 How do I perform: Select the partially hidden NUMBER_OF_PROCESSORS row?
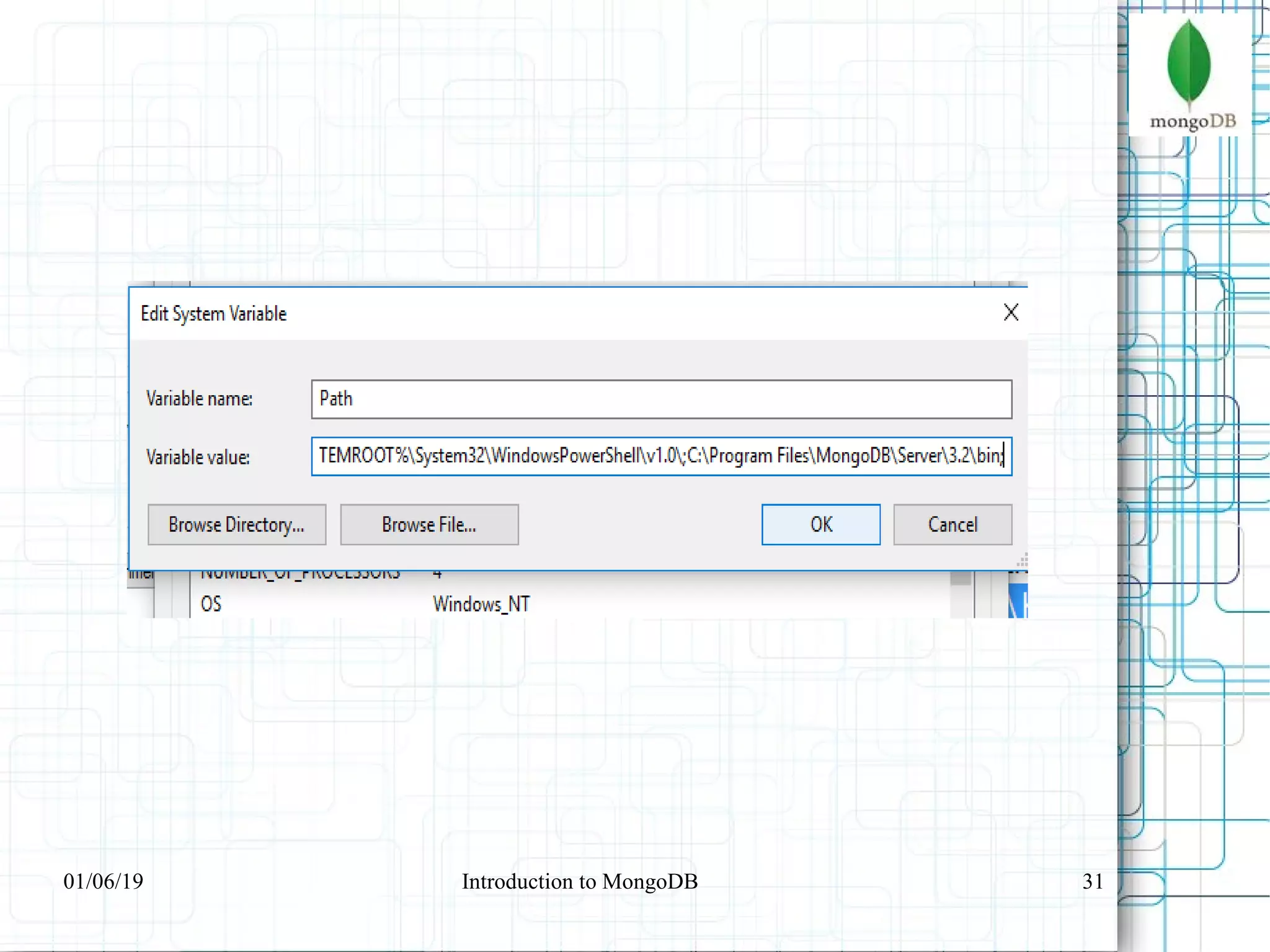tap(300, 574)
